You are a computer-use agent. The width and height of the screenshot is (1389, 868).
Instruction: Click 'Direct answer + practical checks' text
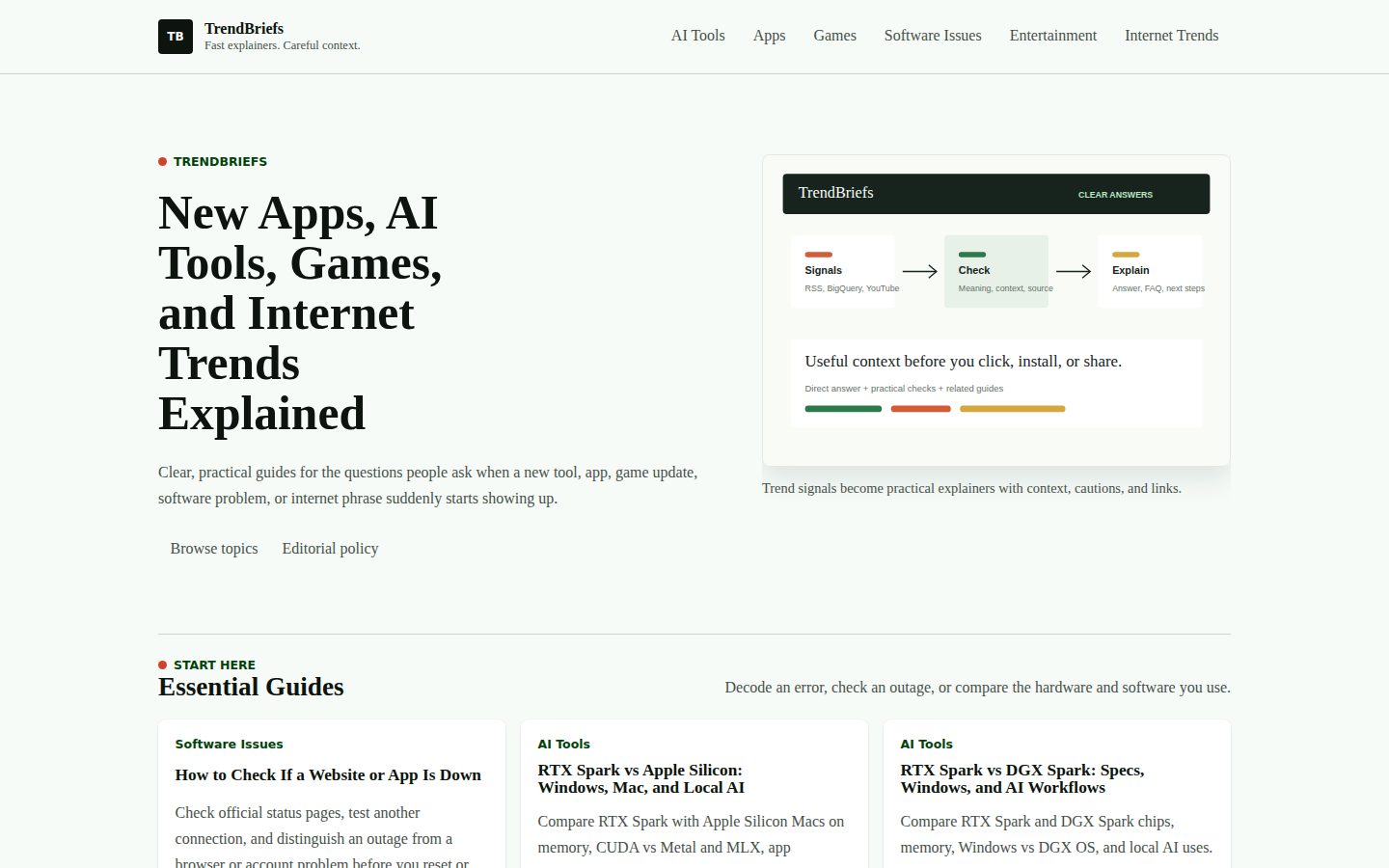904,389
